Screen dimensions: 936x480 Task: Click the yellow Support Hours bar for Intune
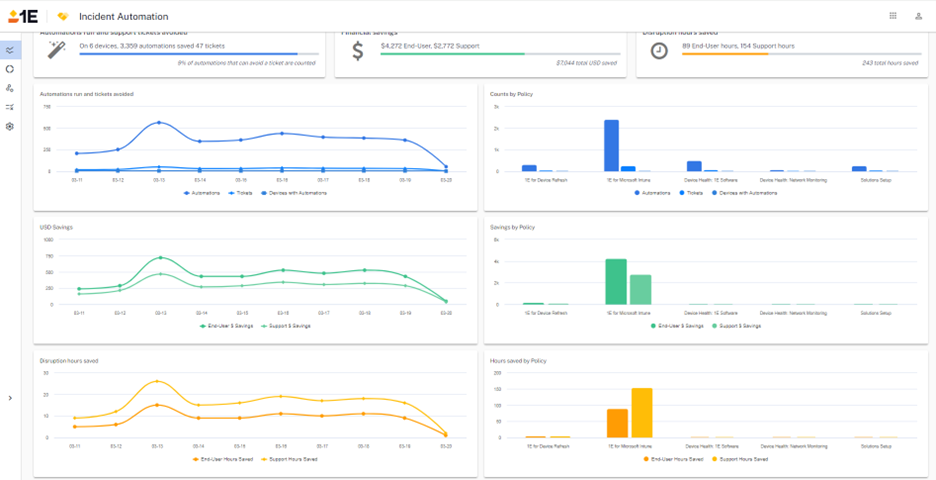point(641,412)
